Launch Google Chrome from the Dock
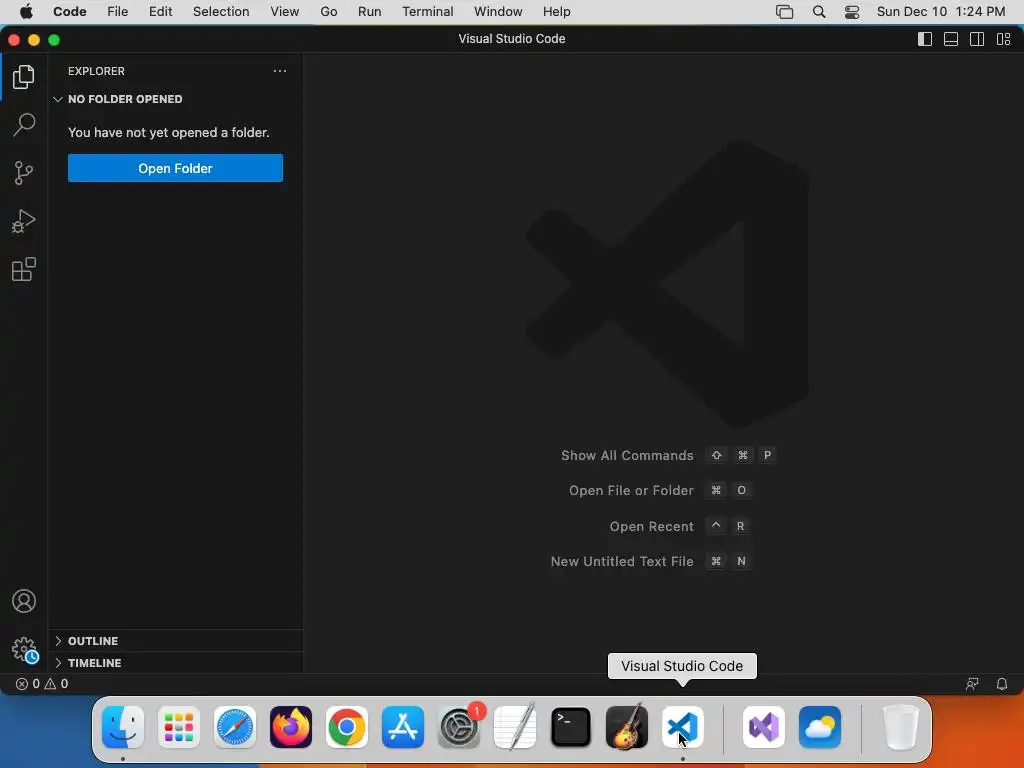 click(x=347, y=727)
